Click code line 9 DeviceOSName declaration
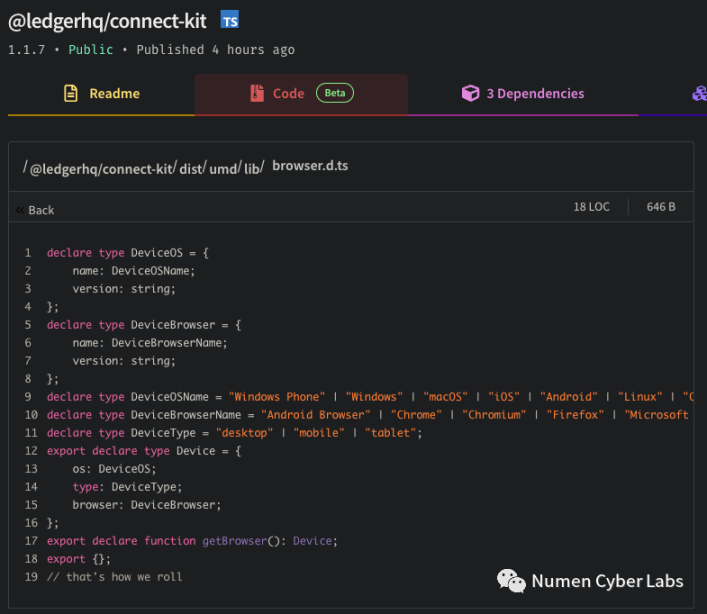Viewport: 707px width, 614px height. coord(370,397)
